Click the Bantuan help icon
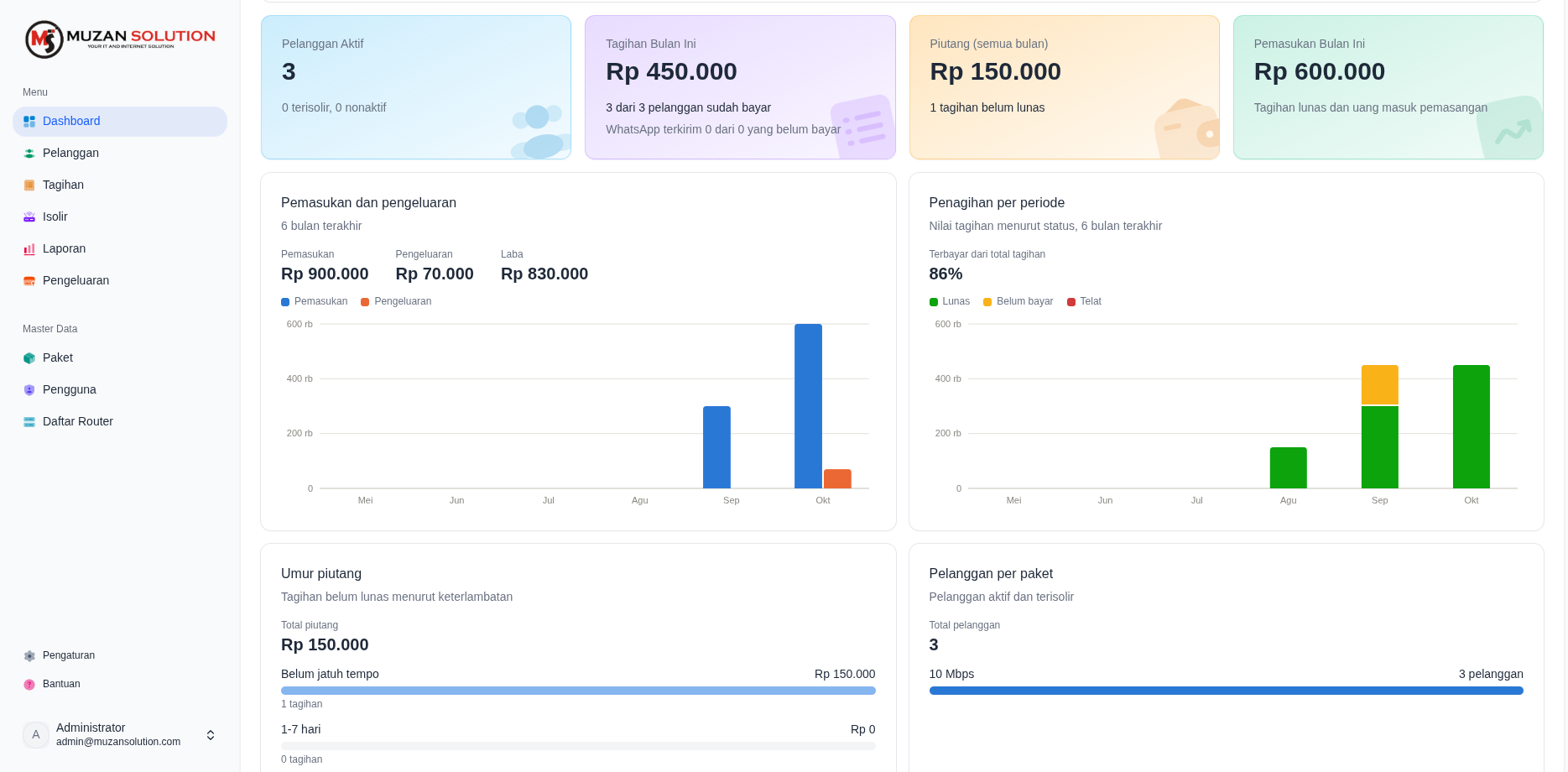Image resolution: width=1568 pixels, height=772 pixels. pyautogui.click(x=29, y=685)
